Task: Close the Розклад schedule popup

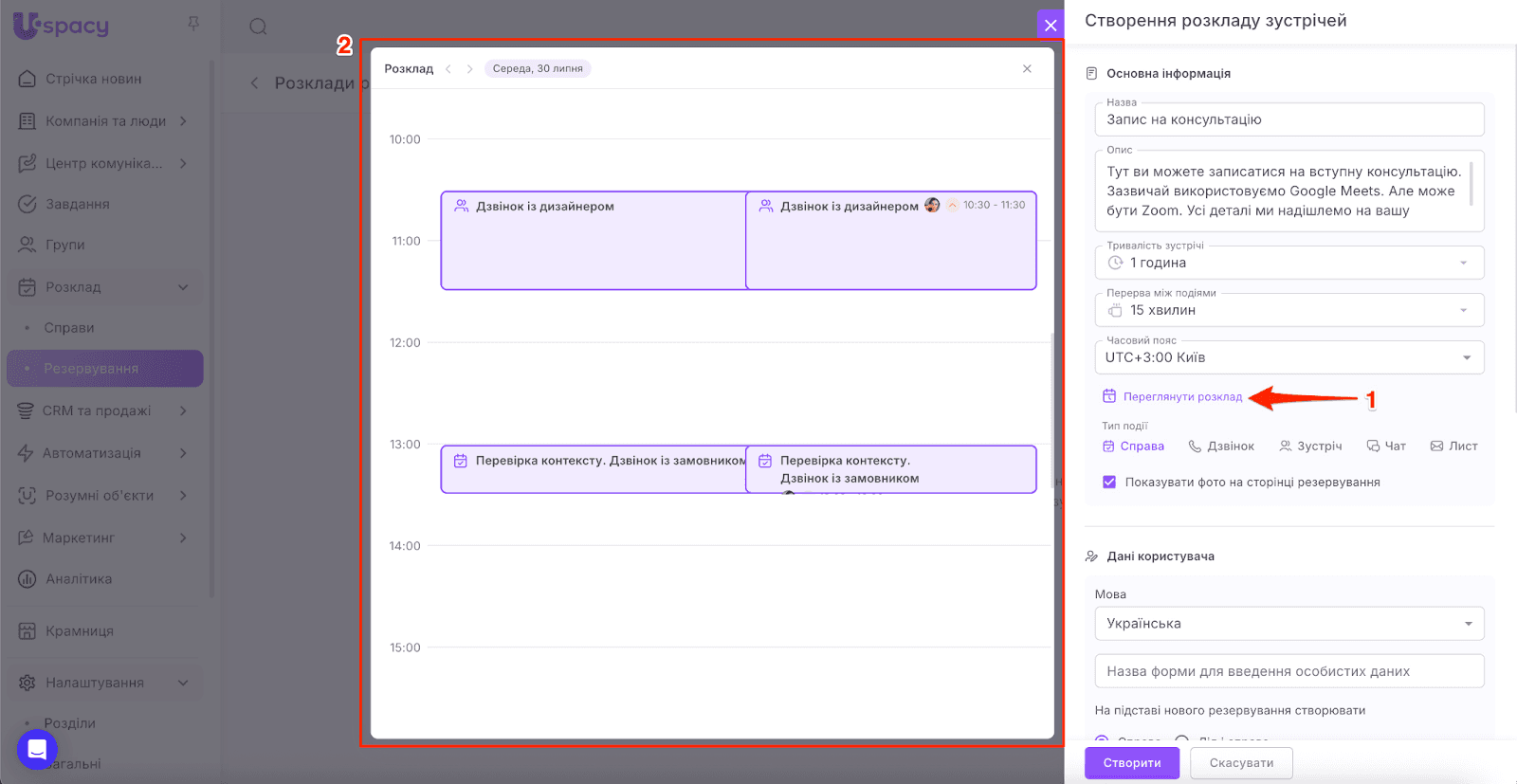Action: pyautogui.click(x=1027, y=68)
